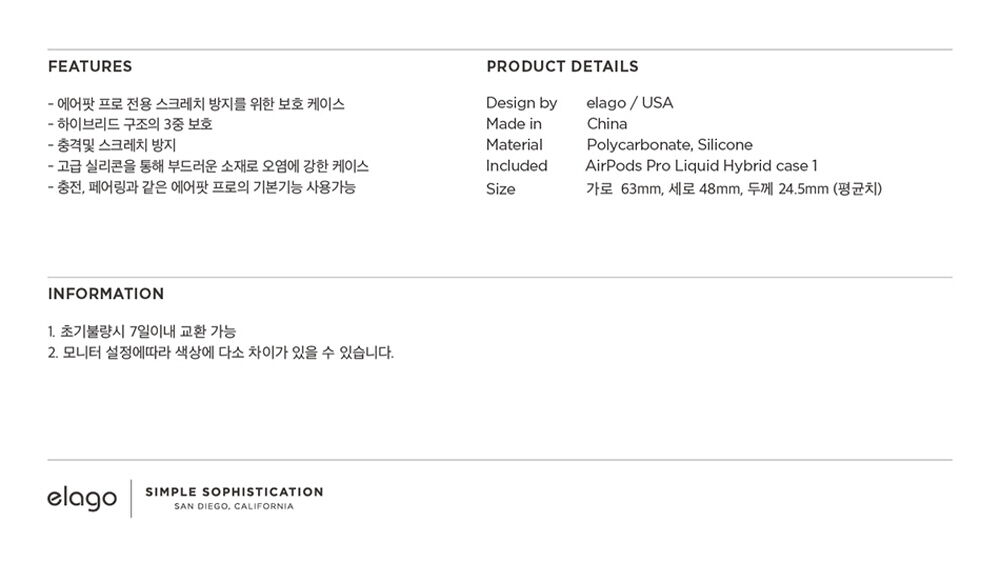The height and width of the screenshot is (562, 1000).
Task: Click the elago logo
Action: (x=82, y=498)
